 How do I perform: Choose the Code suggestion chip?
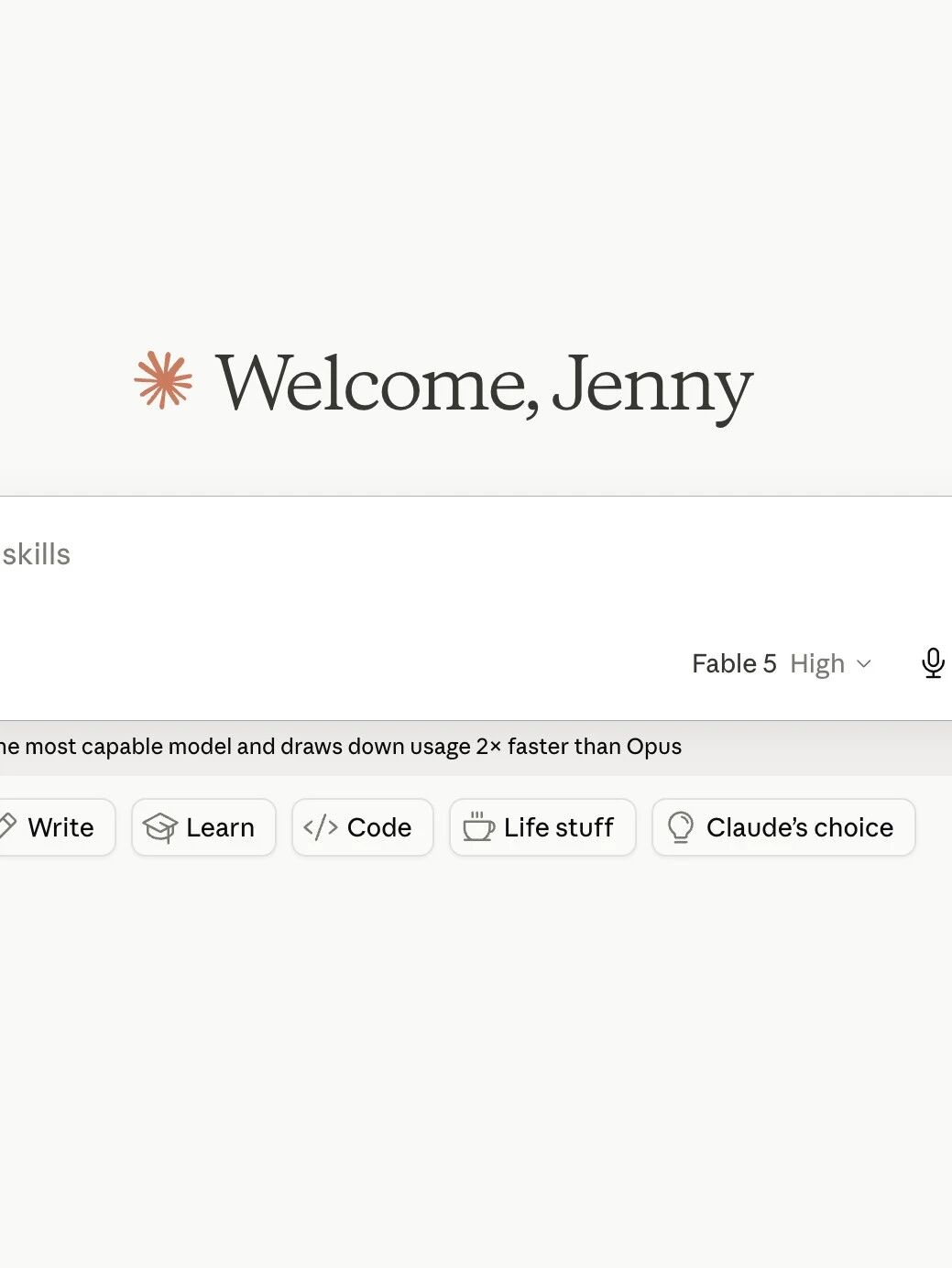[363, 827]
